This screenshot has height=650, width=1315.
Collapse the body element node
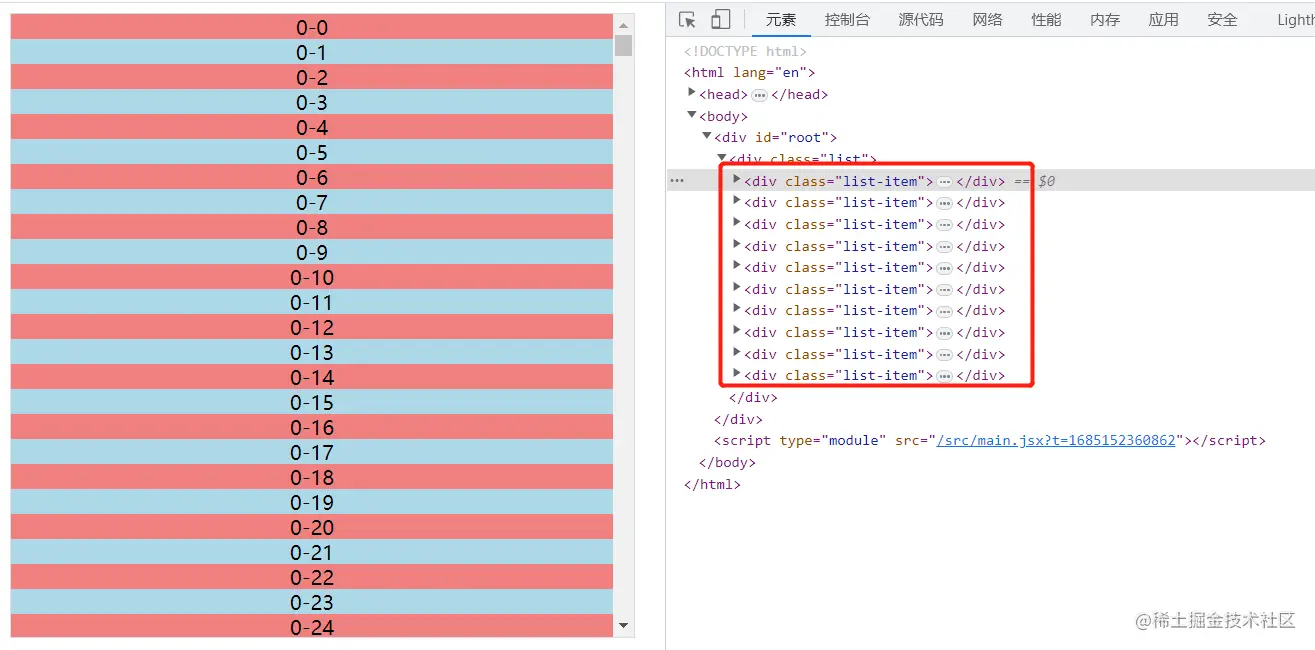[692, 115]
